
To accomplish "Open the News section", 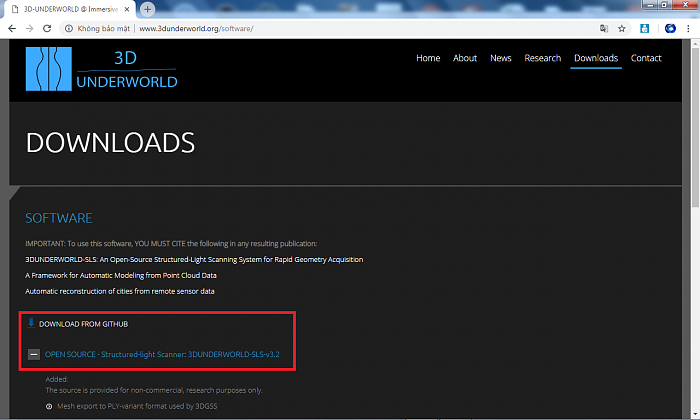I will [x=500, y=58].
